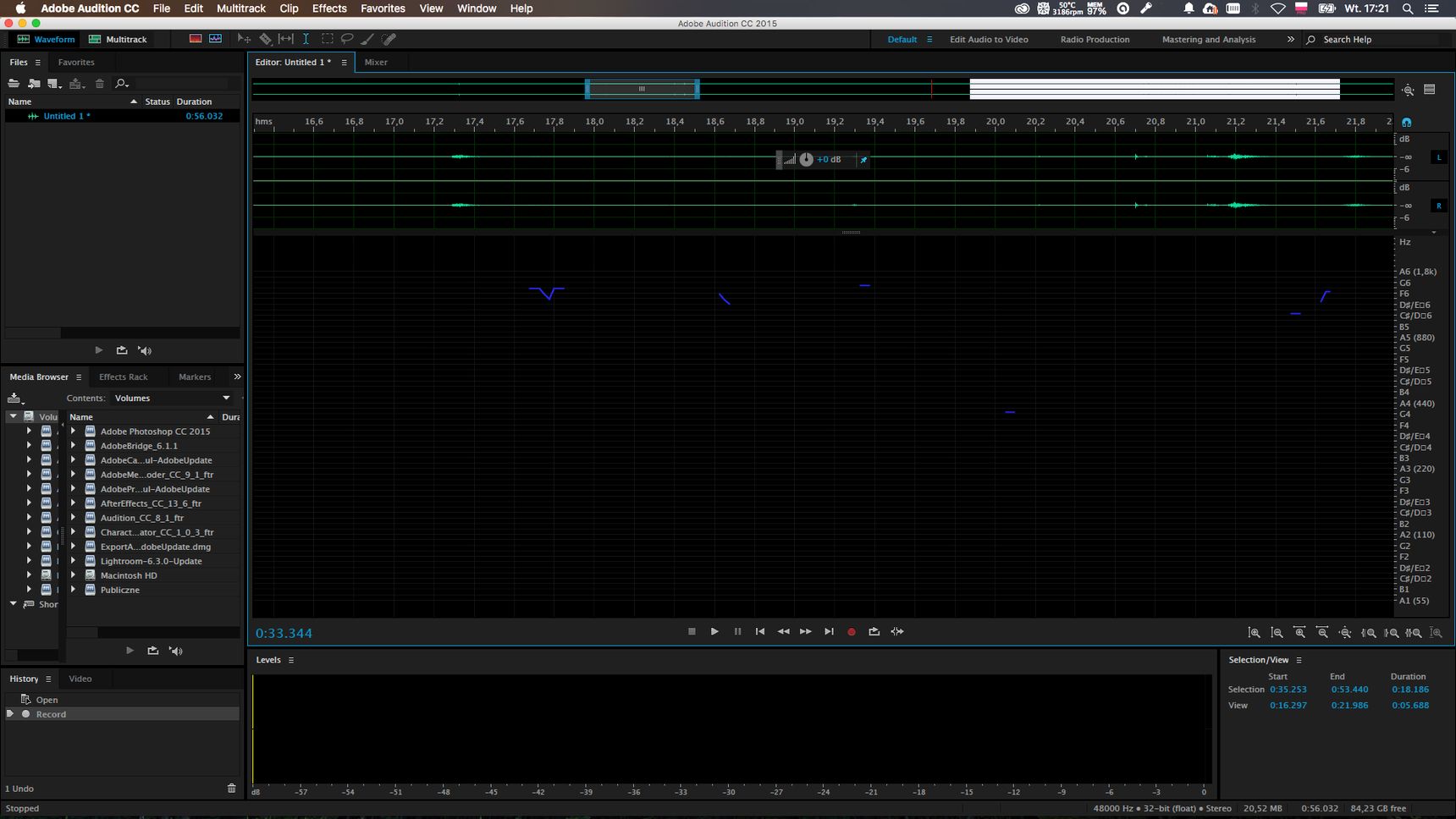Click the headphones icon at timeline ruler end

click(x=1407, y=122)
